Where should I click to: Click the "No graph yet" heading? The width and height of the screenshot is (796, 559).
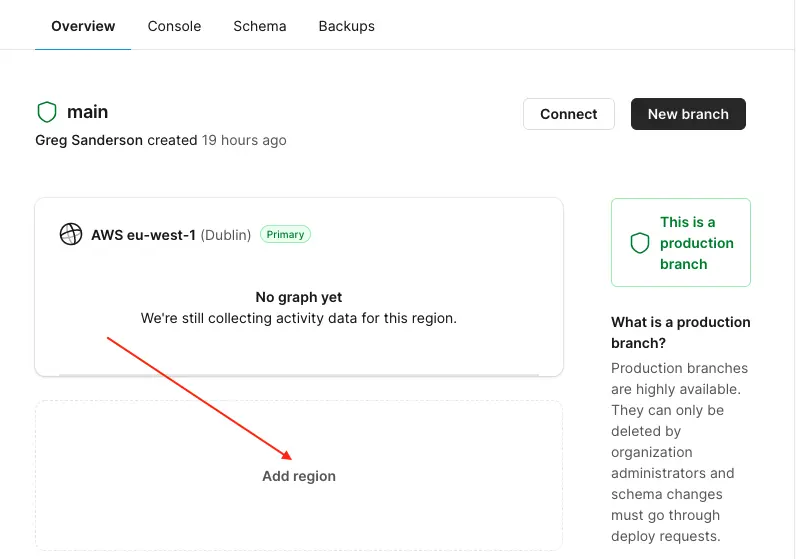[298, 297]
